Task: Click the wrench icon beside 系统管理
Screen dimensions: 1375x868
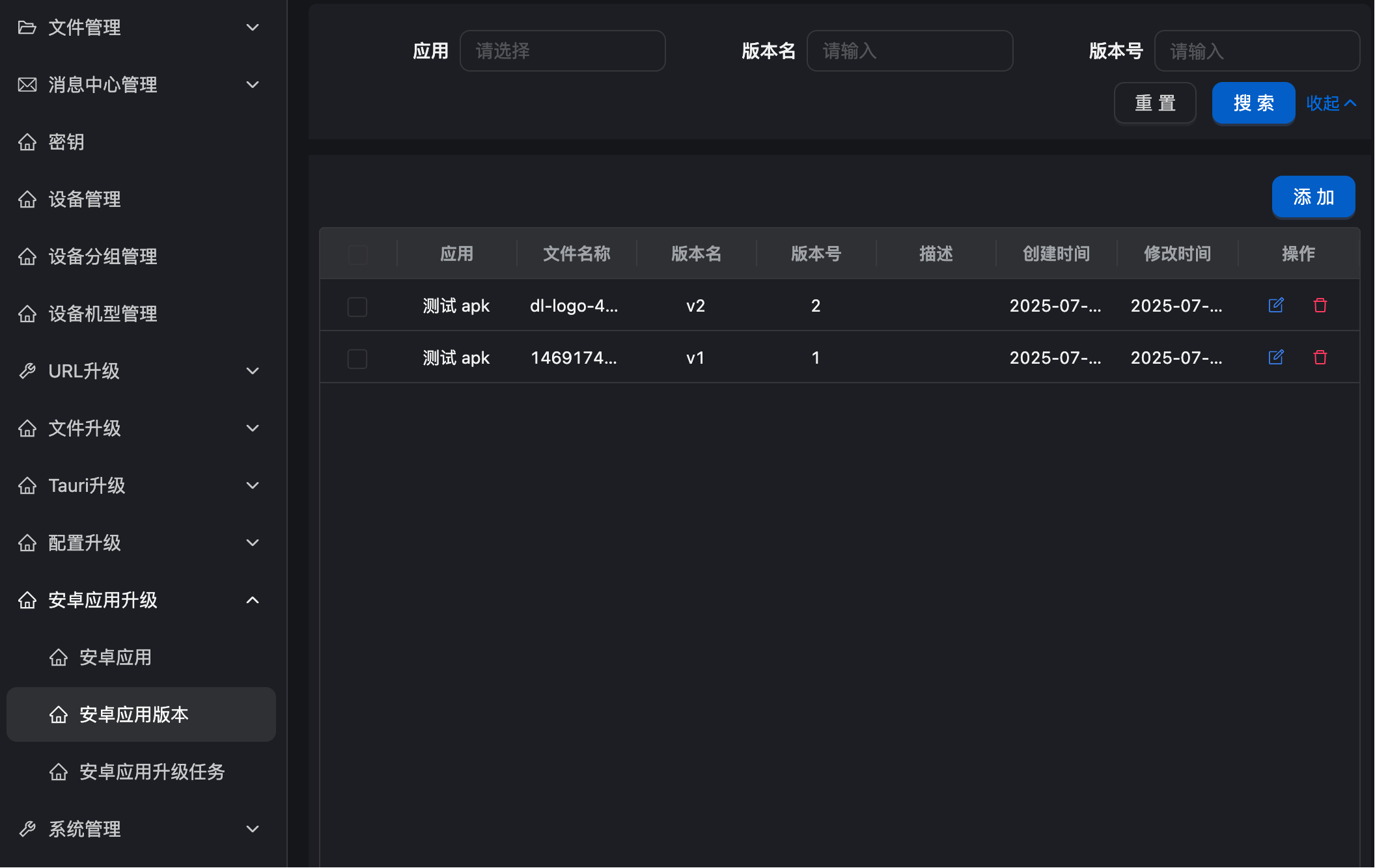Action: [x=27, y=829]
